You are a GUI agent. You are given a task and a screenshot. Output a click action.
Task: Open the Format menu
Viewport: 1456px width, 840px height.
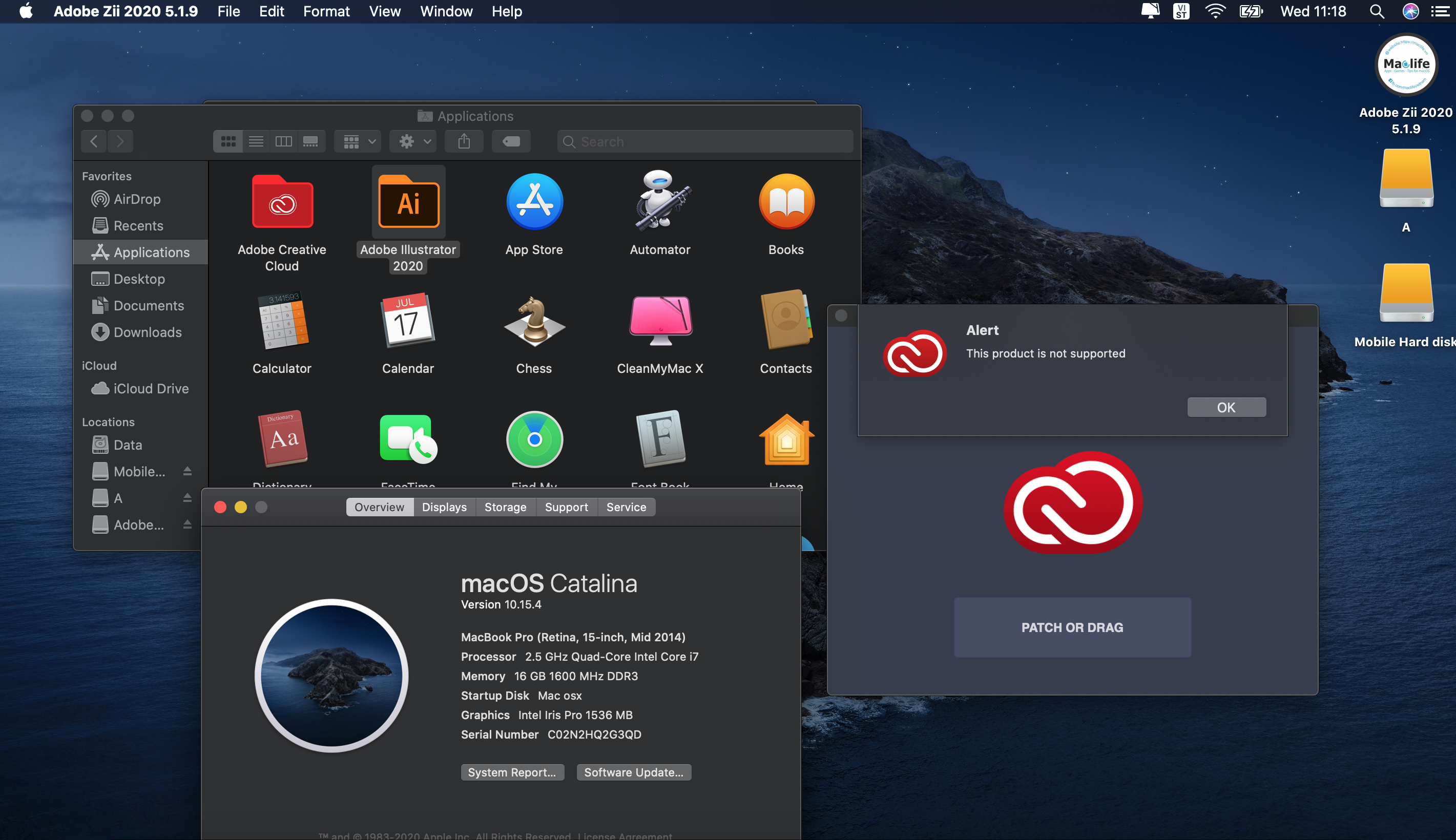(x=326, y=12)
